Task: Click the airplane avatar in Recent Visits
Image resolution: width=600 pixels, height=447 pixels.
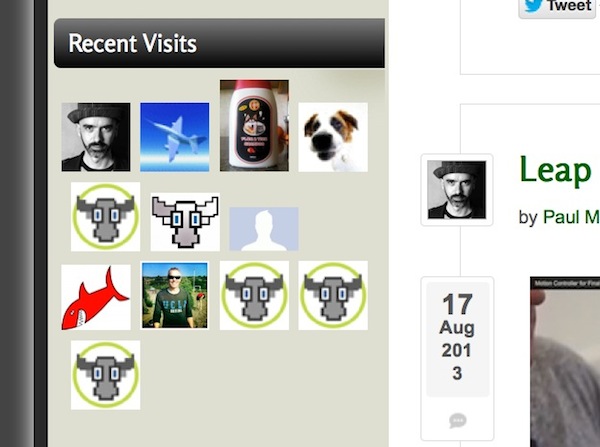Action: coord(174,137)
